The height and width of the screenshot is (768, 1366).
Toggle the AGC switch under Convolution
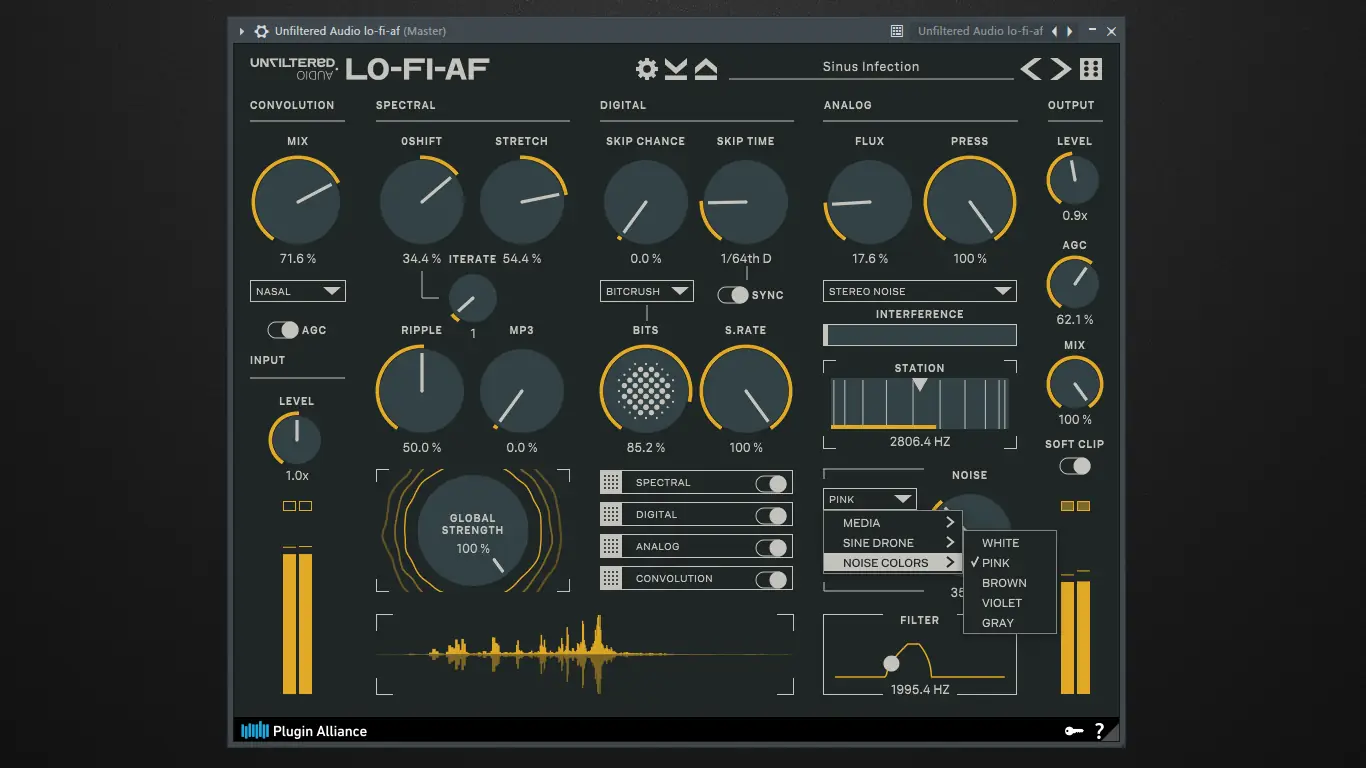[283, 330]
